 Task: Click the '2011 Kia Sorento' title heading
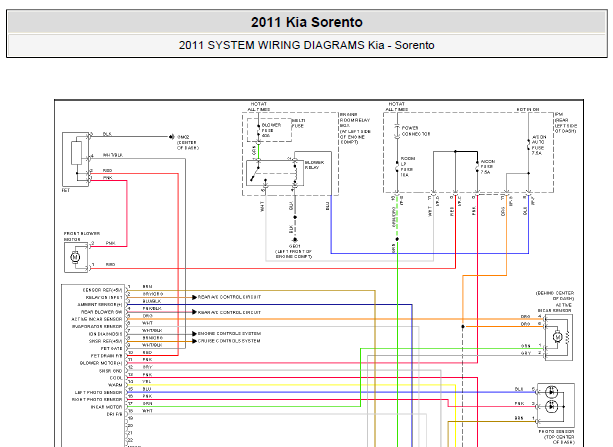click(x=307, y=22)
